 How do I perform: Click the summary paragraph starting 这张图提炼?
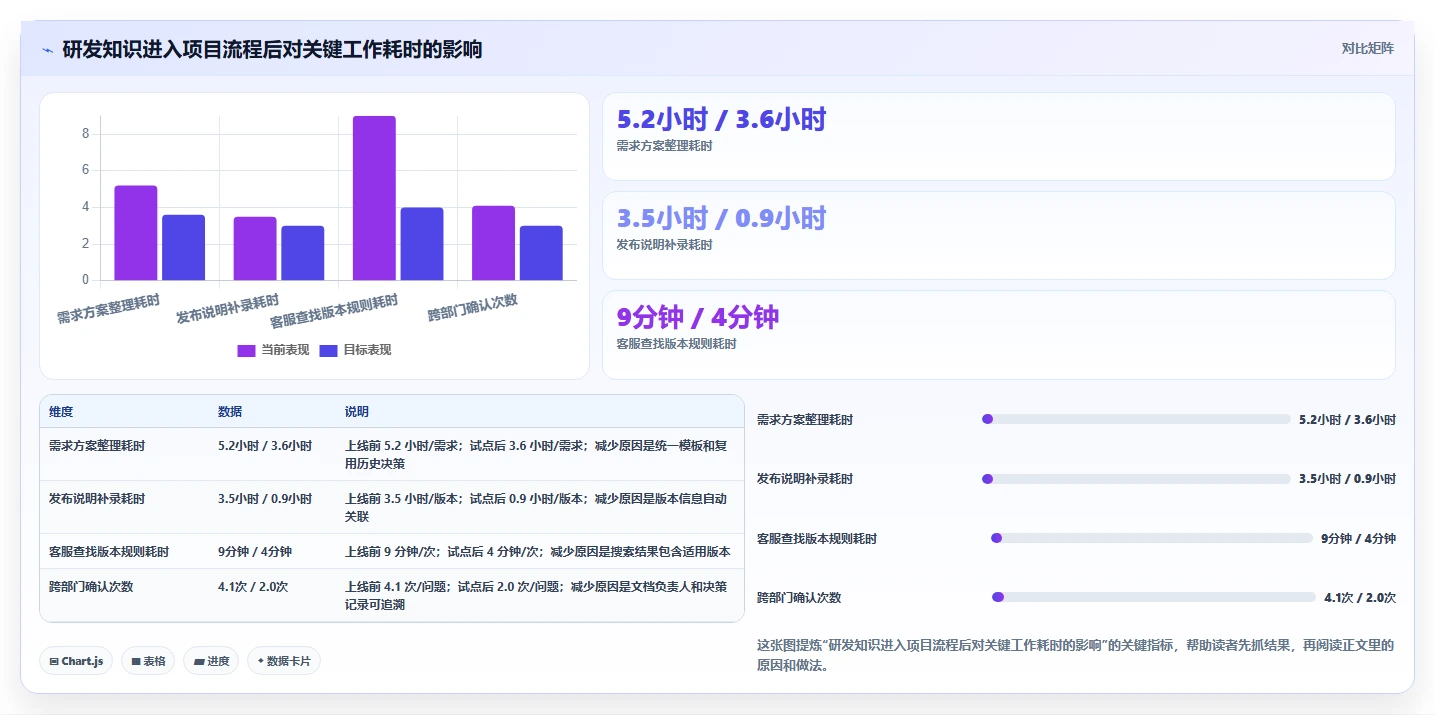click(1075, 655)
